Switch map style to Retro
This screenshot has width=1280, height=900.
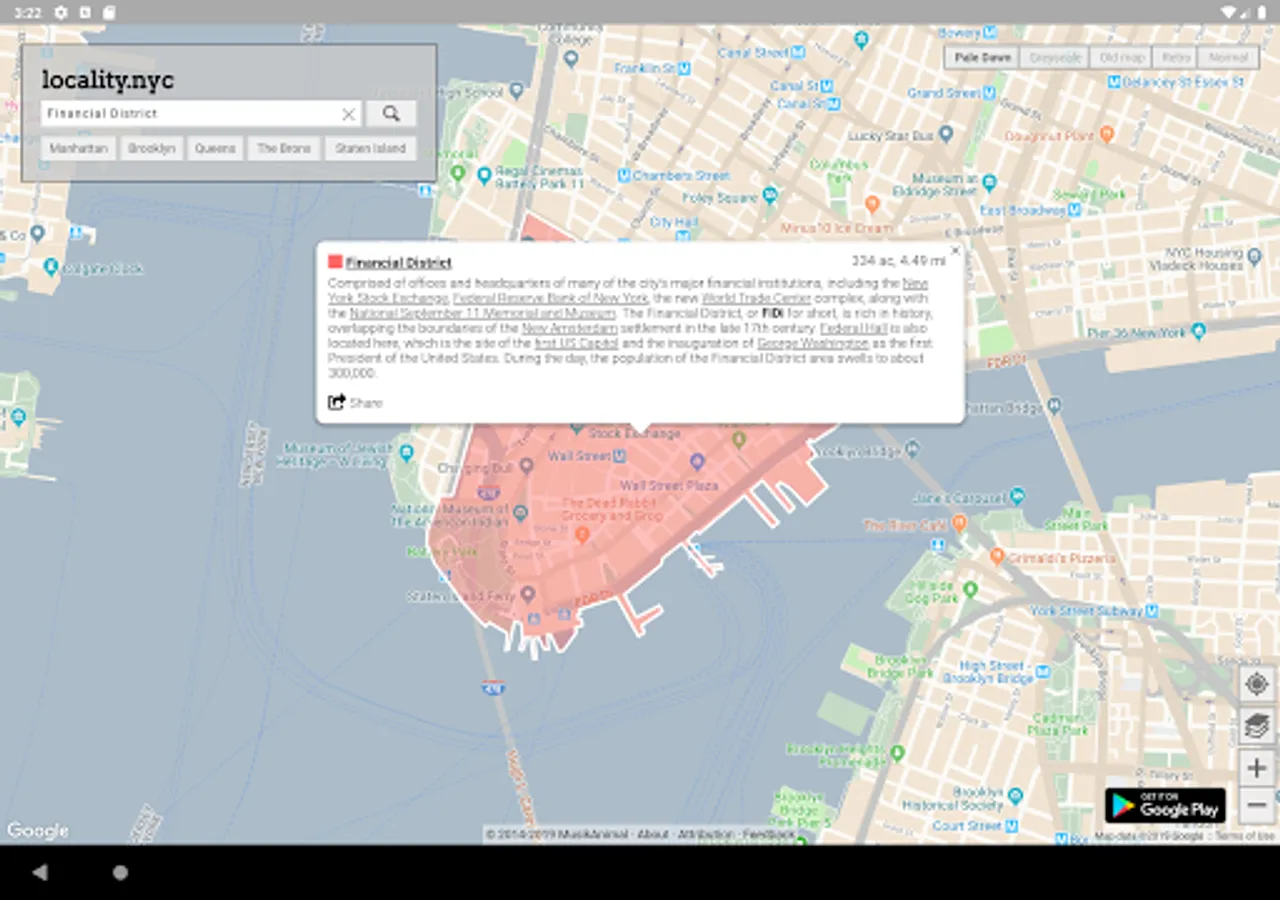[1174, 57]
